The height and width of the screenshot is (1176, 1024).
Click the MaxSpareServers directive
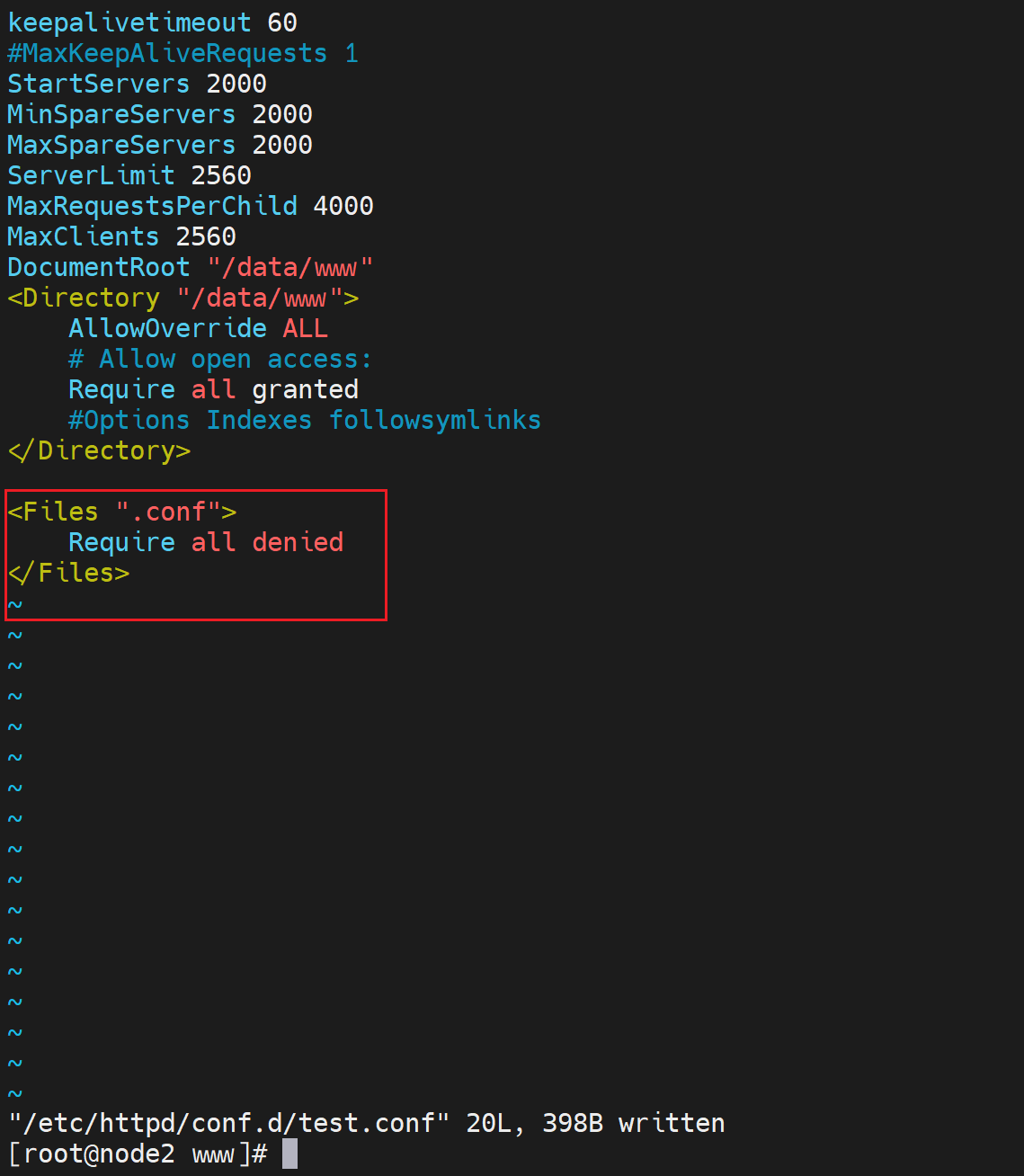[x=121, y=145]
